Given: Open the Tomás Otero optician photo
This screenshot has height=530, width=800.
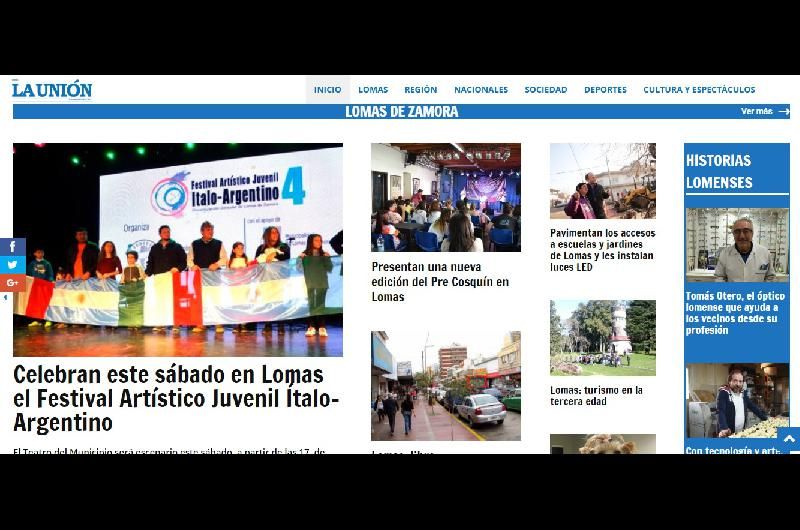Looking at the screenshot, I should pos(736,245).
